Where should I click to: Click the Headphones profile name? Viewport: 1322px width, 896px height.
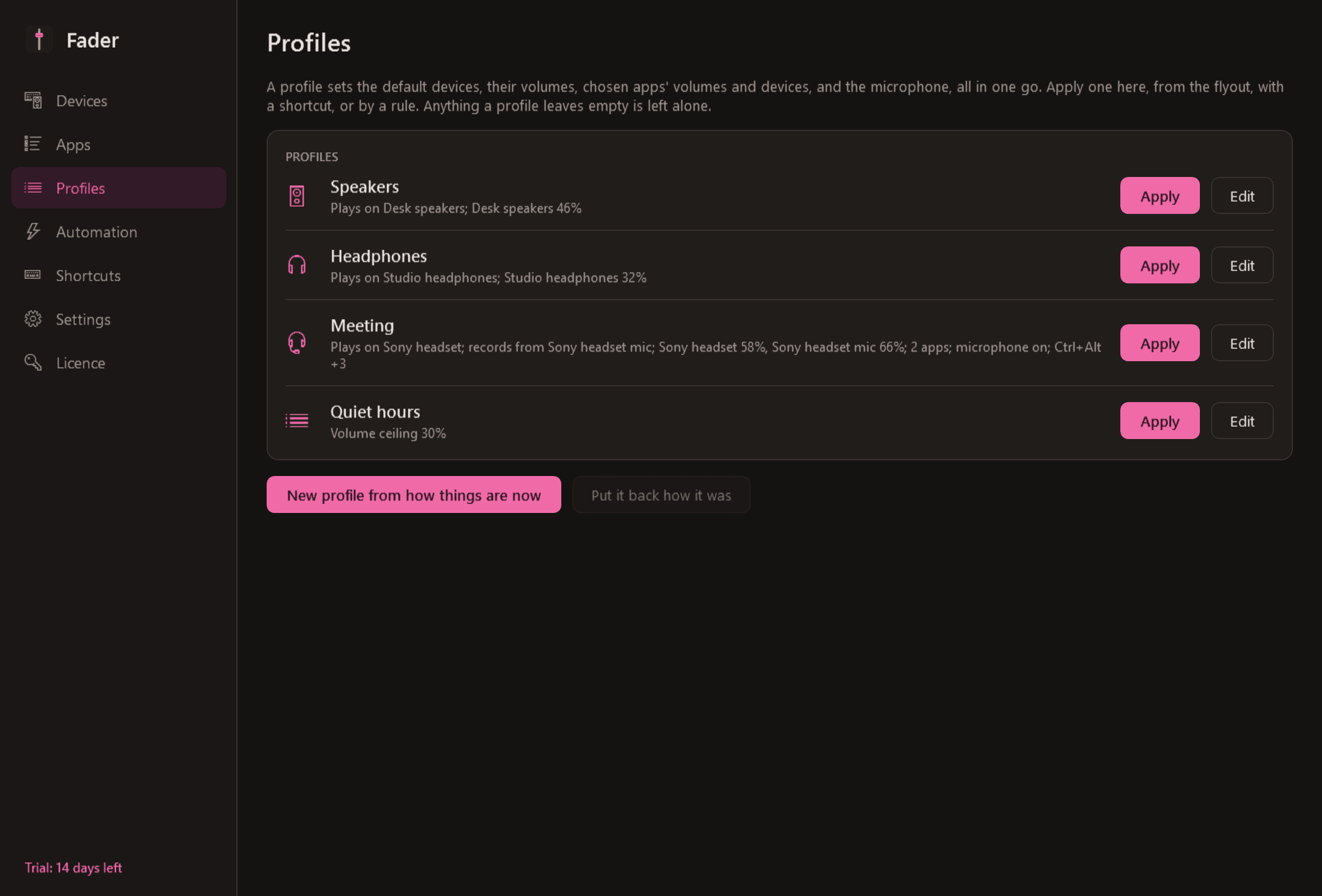tap(378, 256)
